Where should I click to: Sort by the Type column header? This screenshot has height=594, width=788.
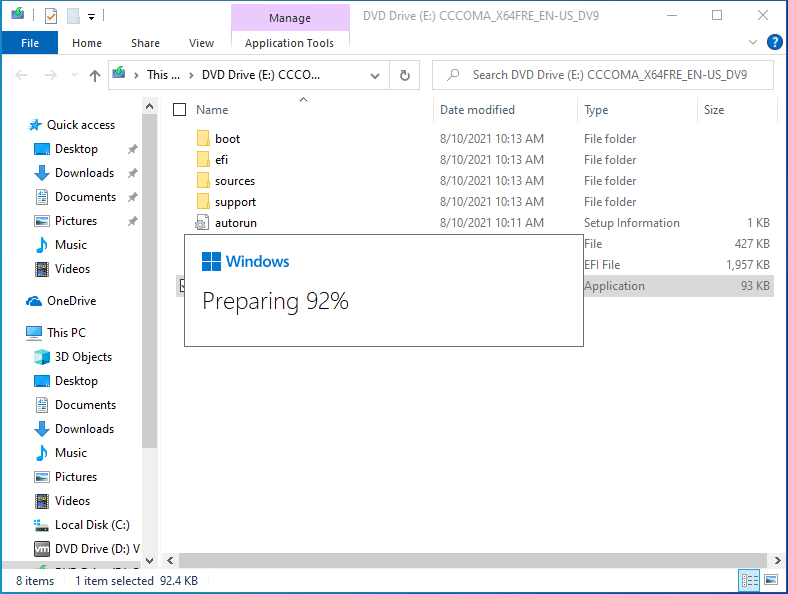pos(596,110)
